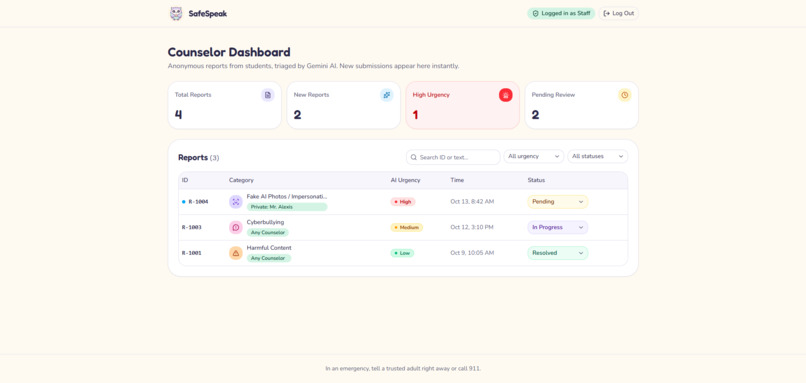Click the Oct 12, 3:10 PM timestamp

coord(472,227)
